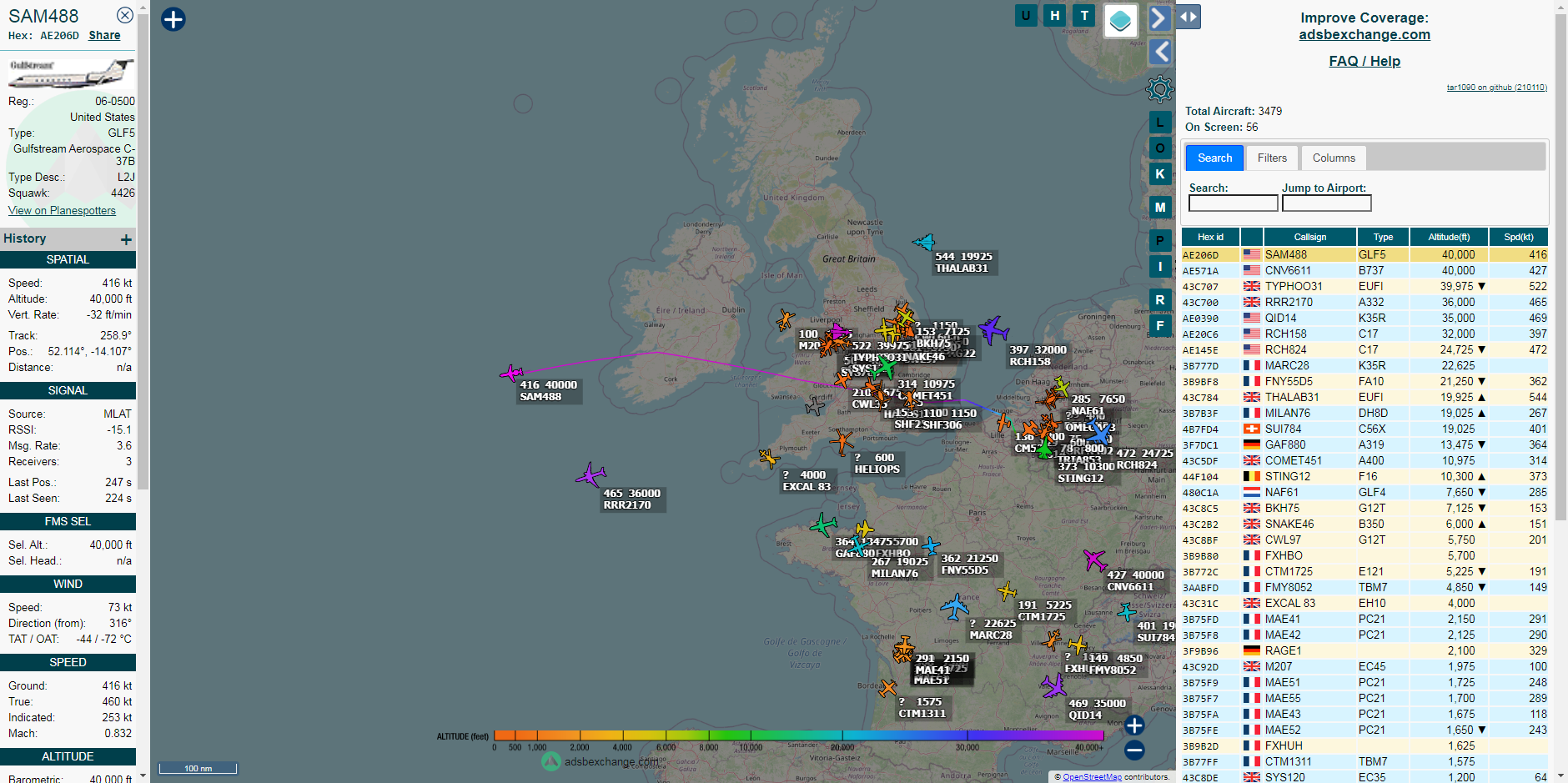The height and width of the screenshot is (783, 1568).
Task: Click the left info panel scrollbar
Action: pos(143,250)
